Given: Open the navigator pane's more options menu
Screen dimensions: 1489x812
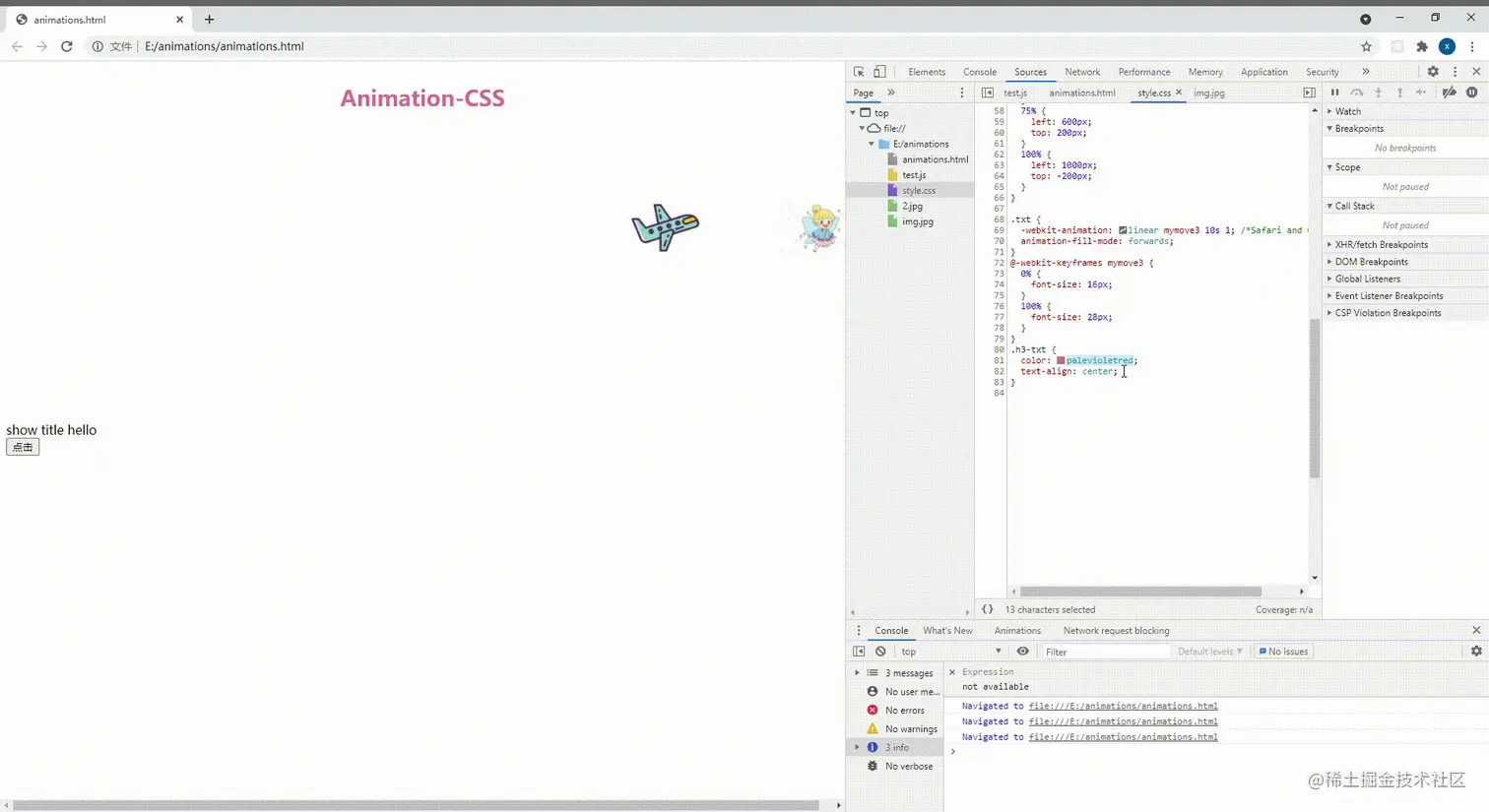Looking at the screenshot, I should click(962, 93).
